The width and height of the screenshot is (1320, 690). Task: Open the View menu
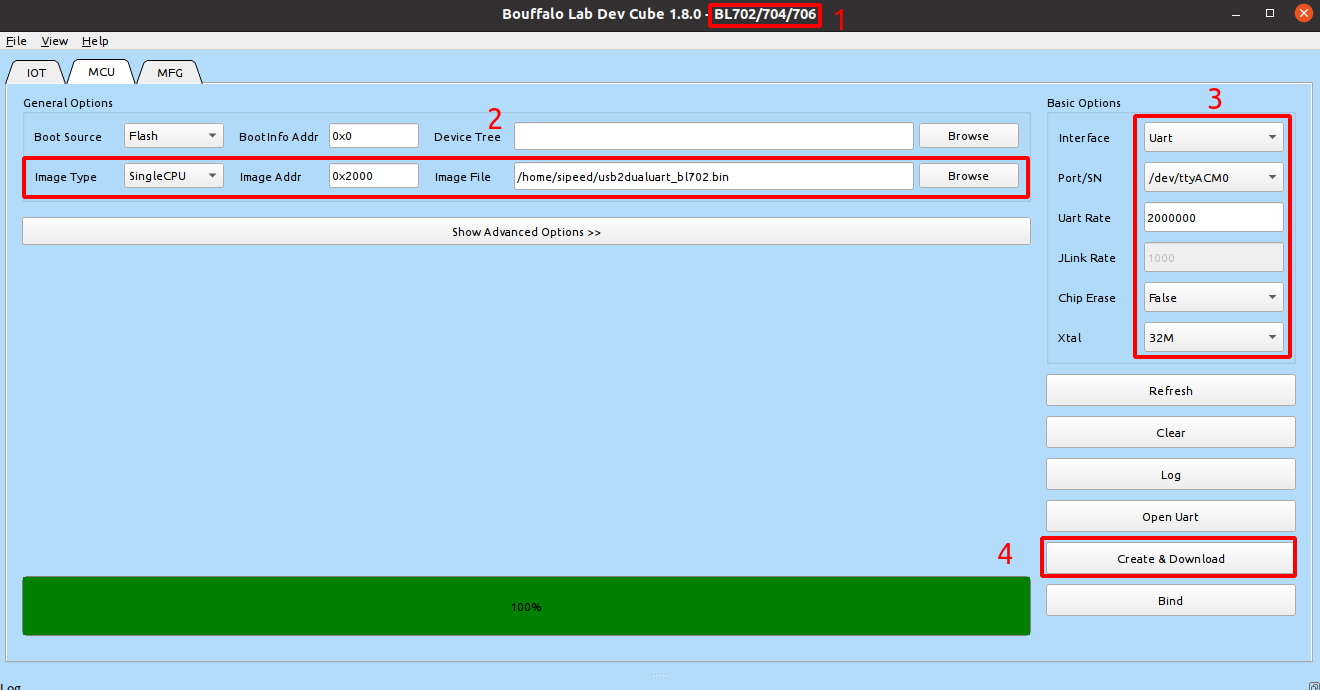[x=54, y=41]
